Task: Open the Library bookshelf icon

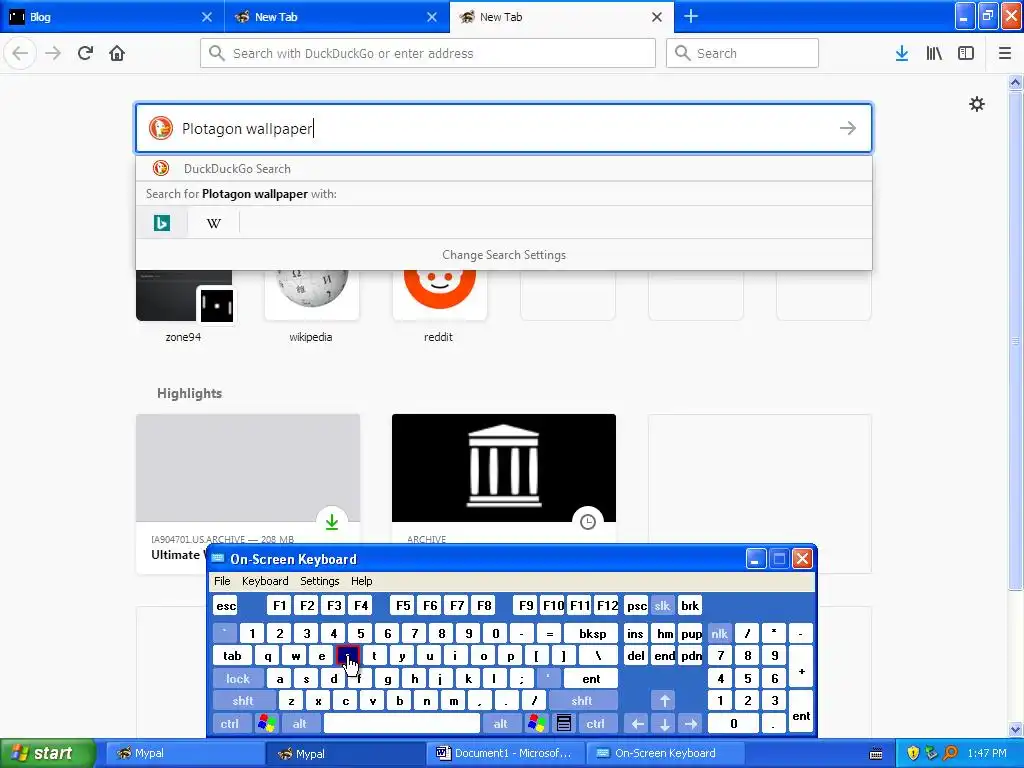Action: tap(934, 53)
